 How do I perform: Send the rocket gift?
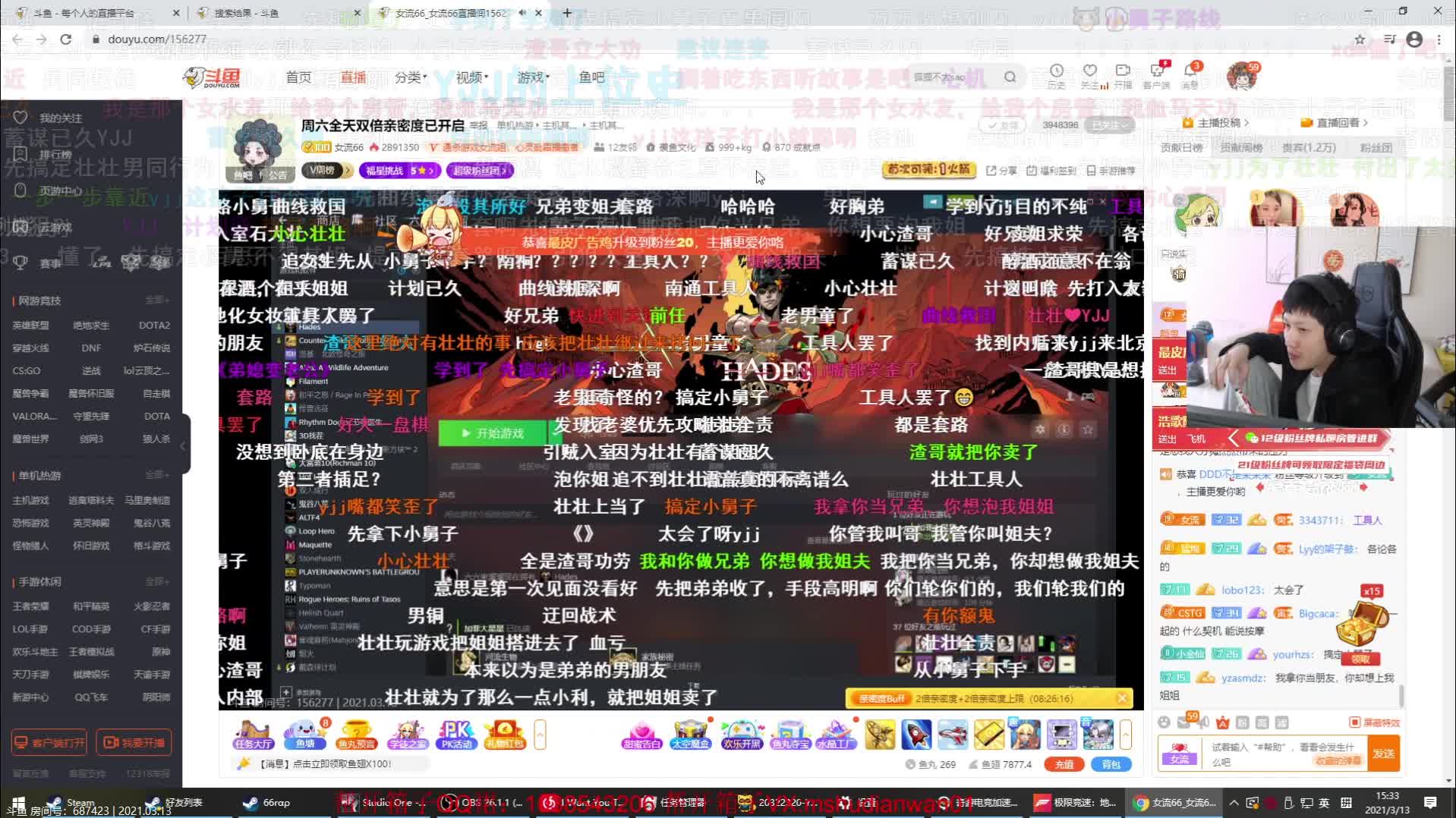click(x=916, y=735)
